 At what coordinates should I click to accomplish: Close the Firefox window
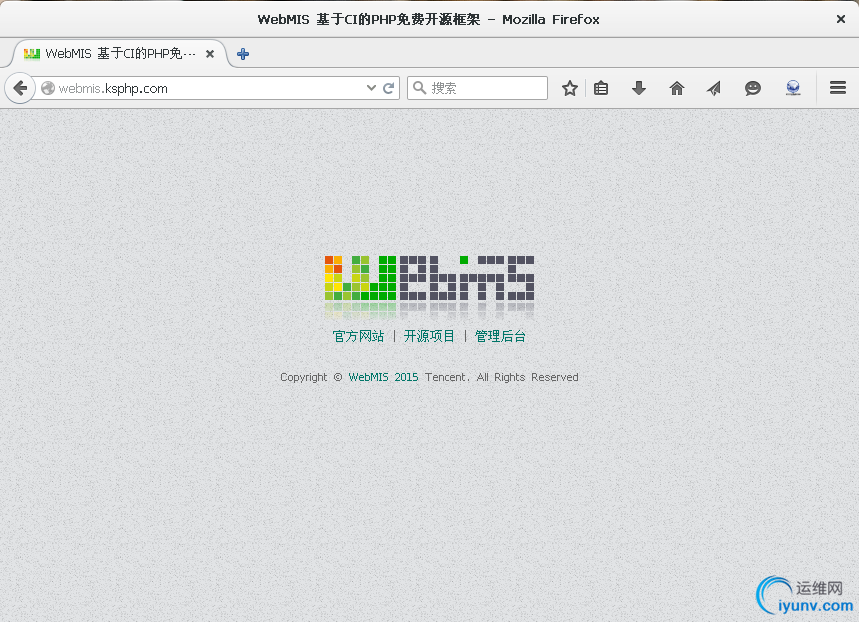click(x=840, y=19)
